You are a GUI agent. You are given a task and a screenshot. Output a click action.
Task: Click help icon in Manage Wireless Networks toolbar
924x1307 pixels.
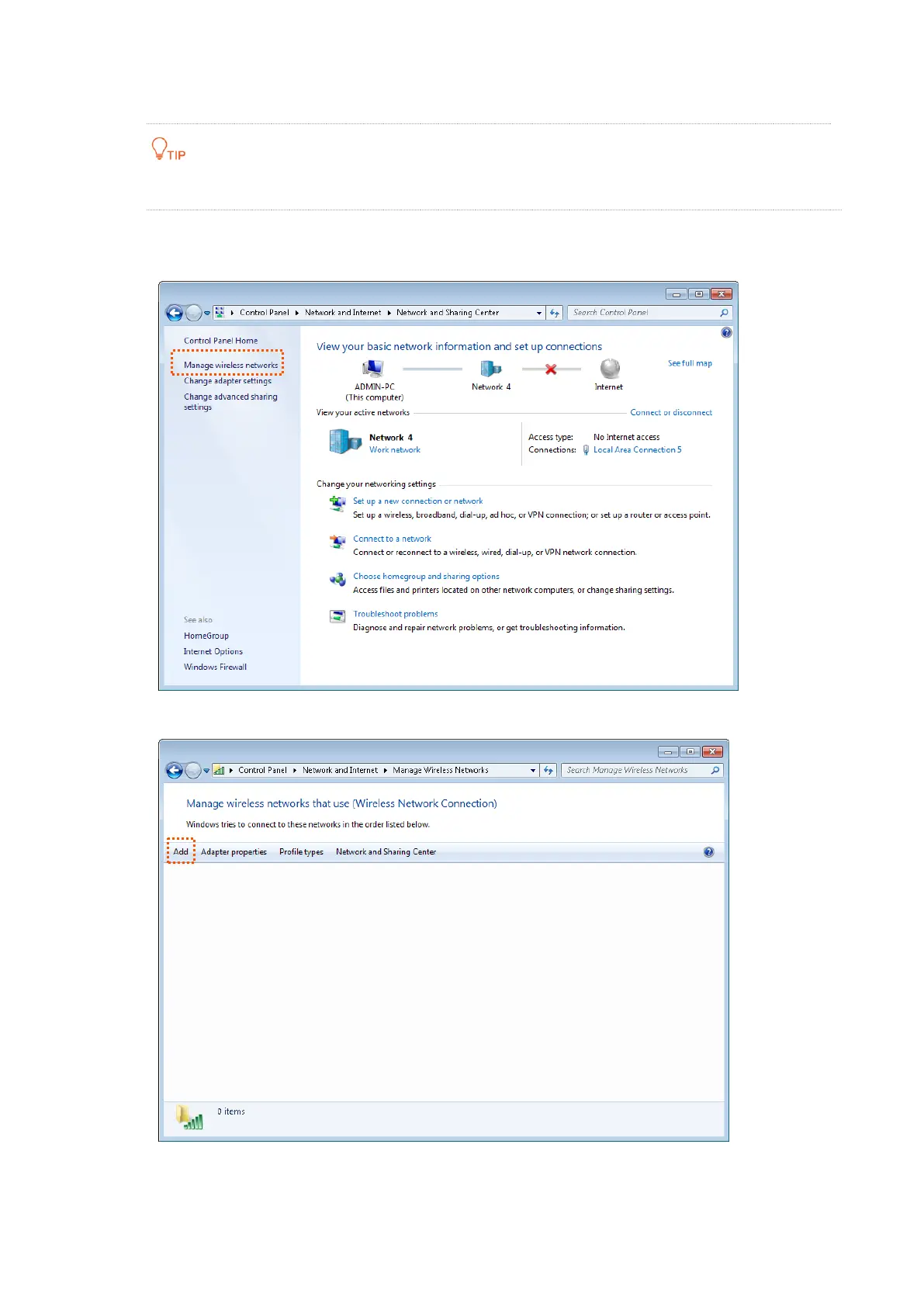[x=708, y=852]
